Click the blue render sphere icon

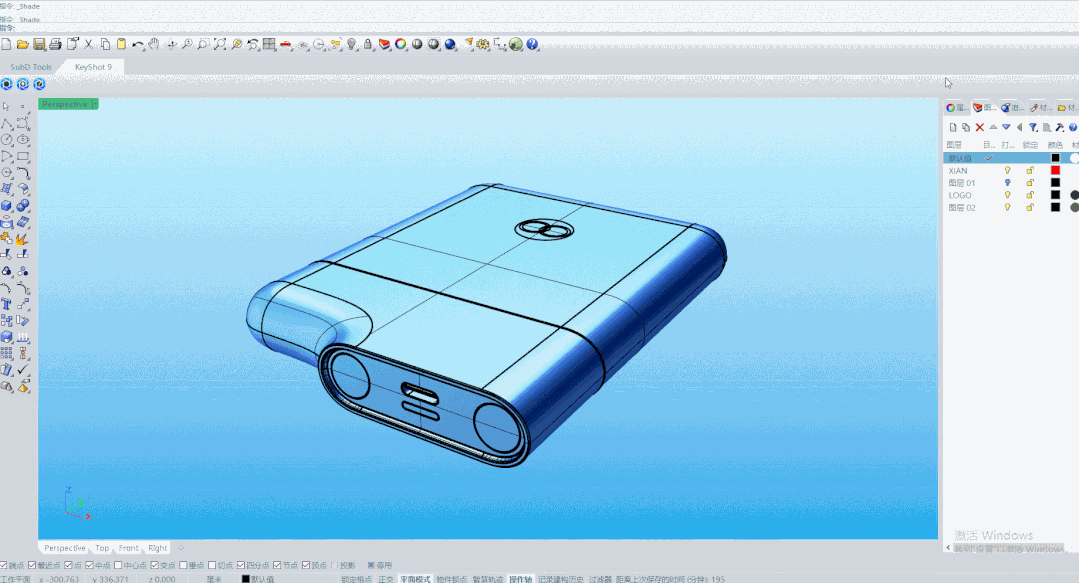(x=450, y=44)
